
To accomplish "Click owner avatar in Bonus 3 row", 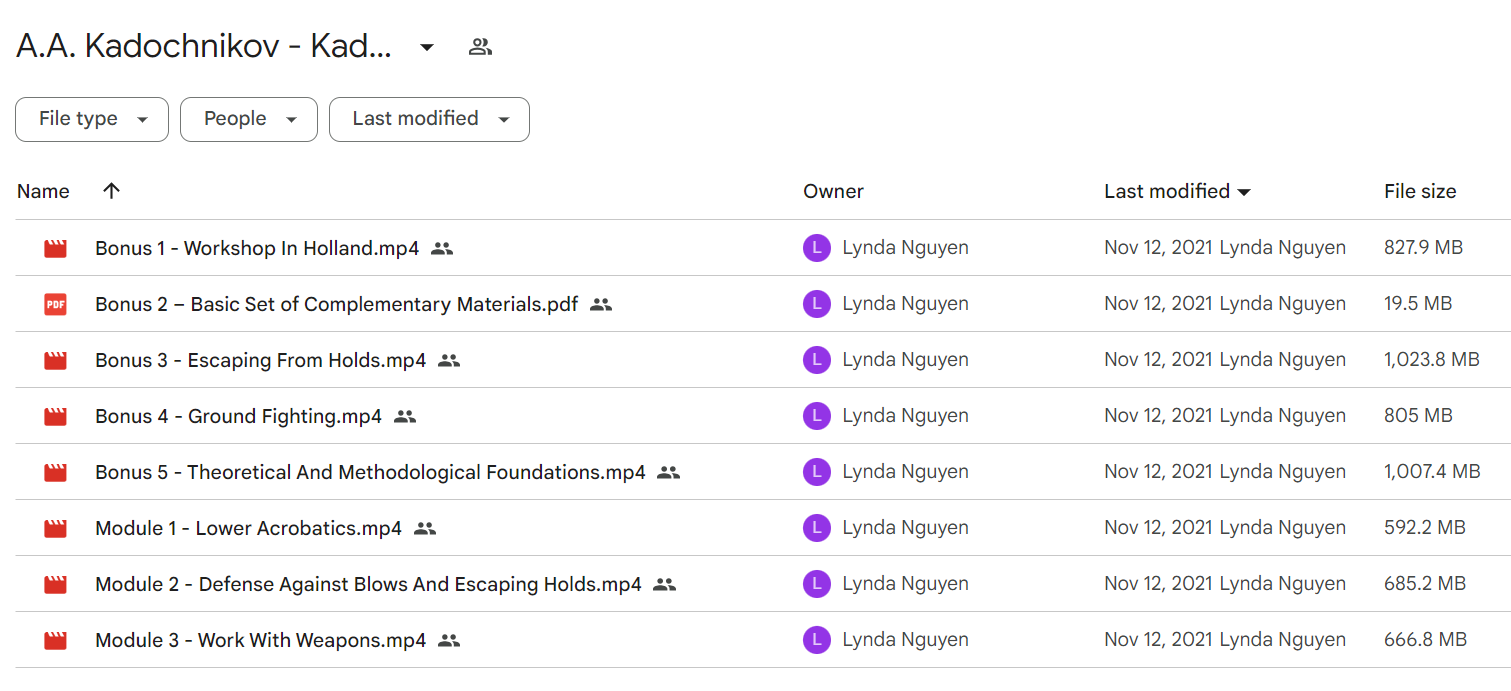I will tap(817, 360).
